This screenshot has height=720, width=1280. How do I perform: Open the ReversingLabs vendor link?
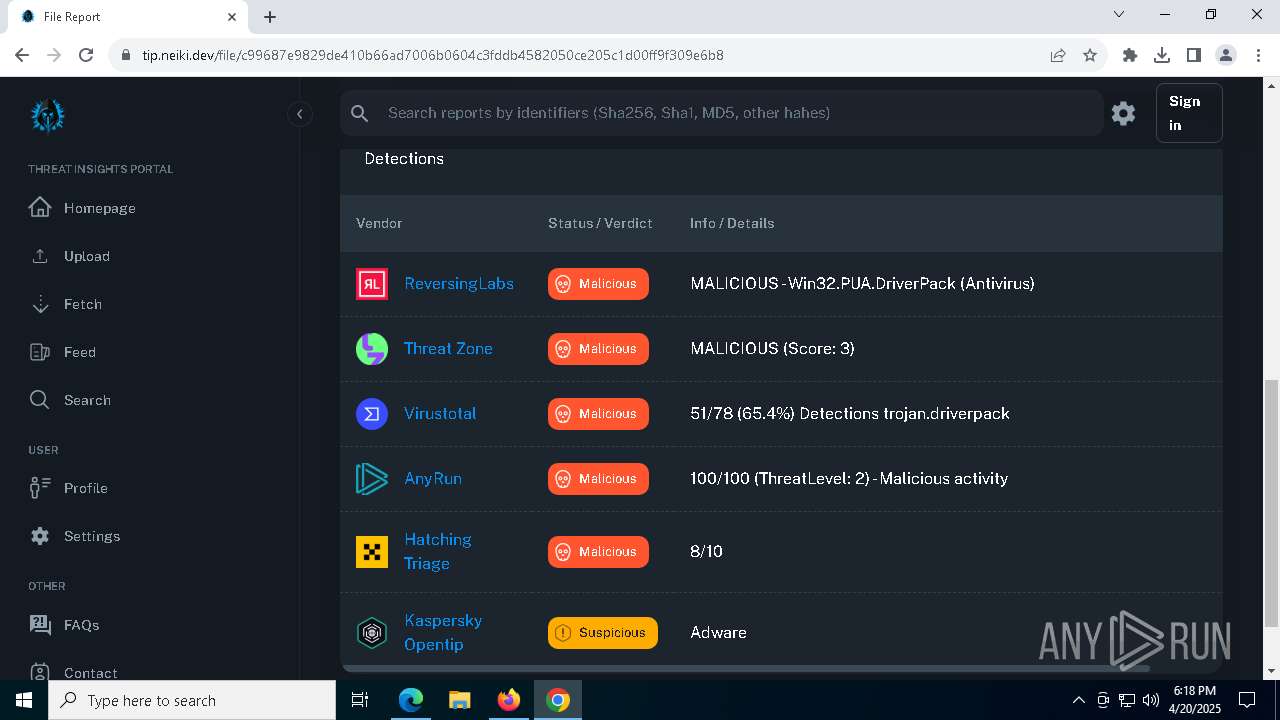click(458, 283)
